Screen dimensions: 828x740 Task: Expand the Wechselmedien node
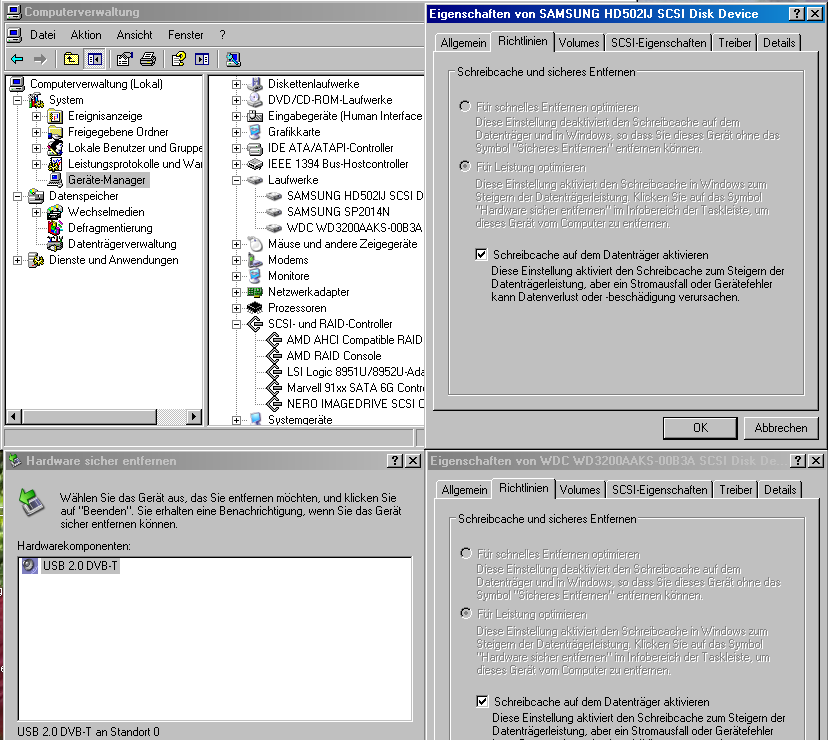point(36,212)
